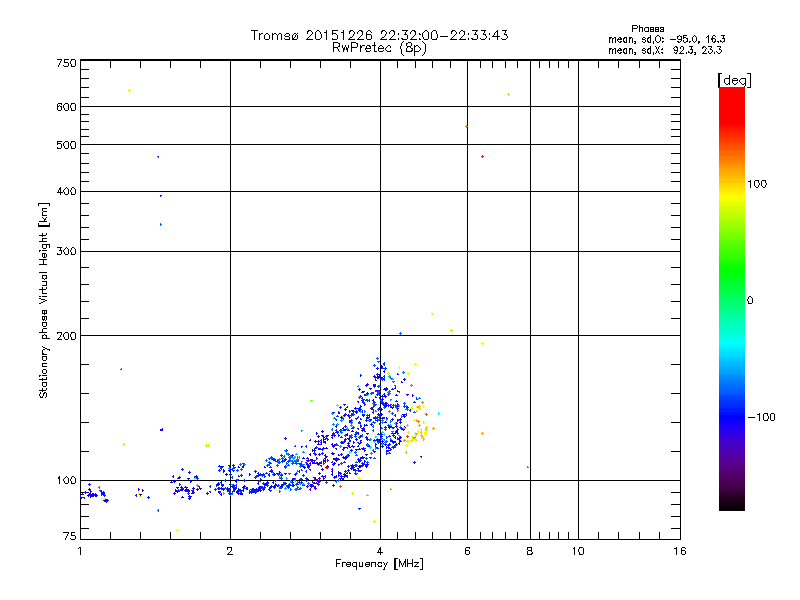Click the green-yellow data point above 600 km near 8 MHz

coord(508,94)
